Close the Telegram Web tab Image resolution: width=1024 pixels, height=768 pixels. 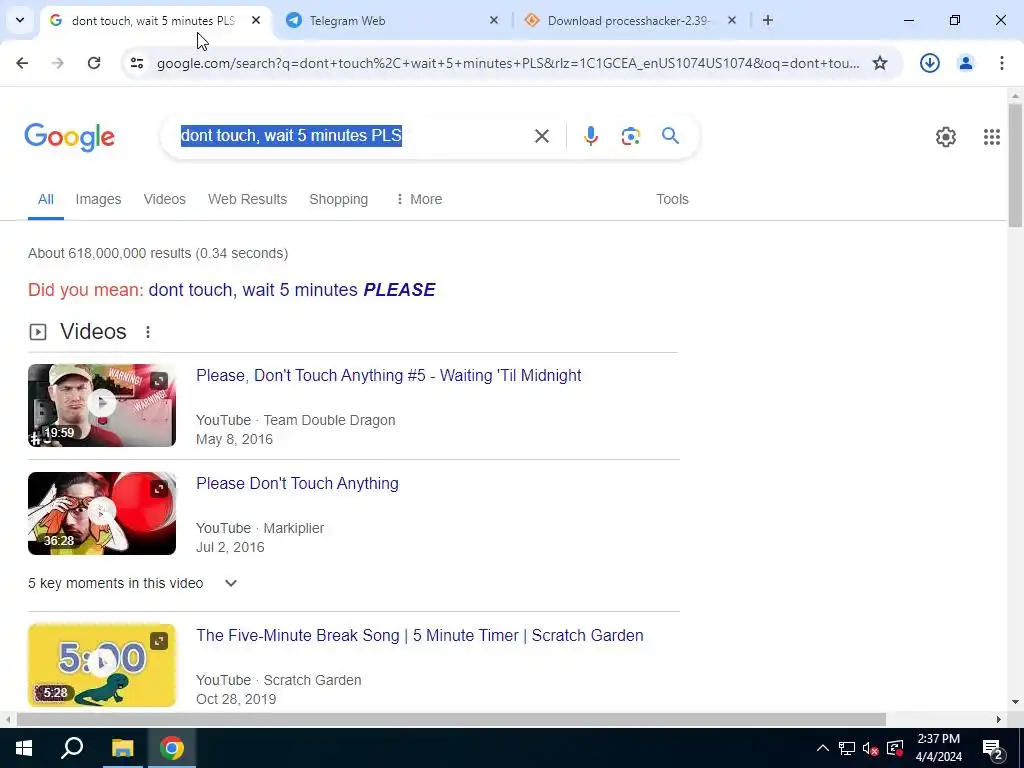494,20
